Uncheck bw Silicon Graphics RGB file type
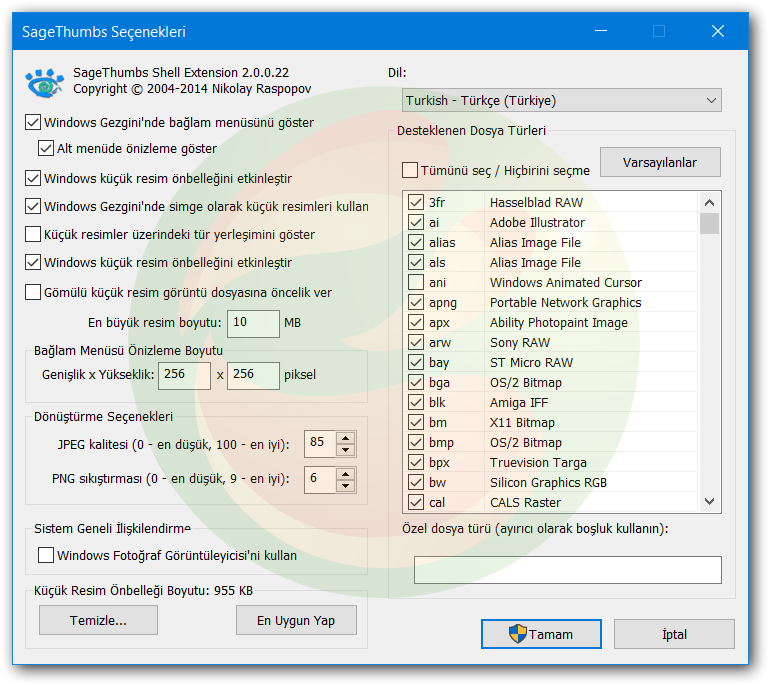Screen dimensions: 769x685 (416, 482)
